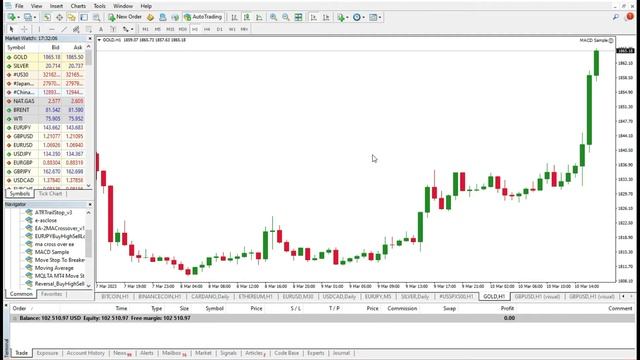Tile chart windows icon
Screen dimensions: 640x360
click(299, 17)
